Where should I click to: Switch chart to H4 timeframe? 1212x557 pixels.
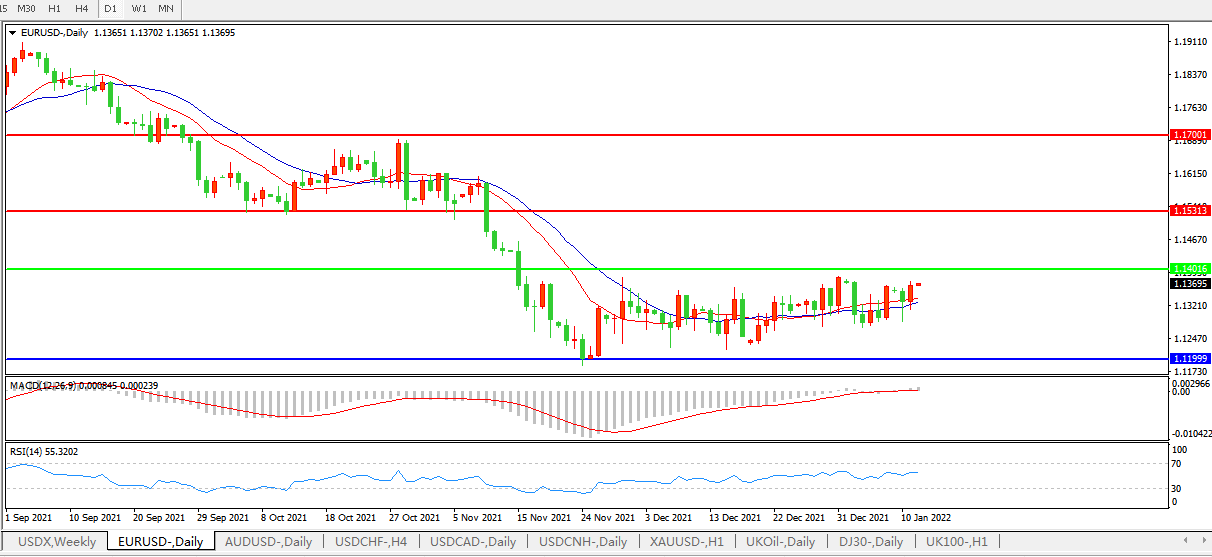(x=82, y=8)
